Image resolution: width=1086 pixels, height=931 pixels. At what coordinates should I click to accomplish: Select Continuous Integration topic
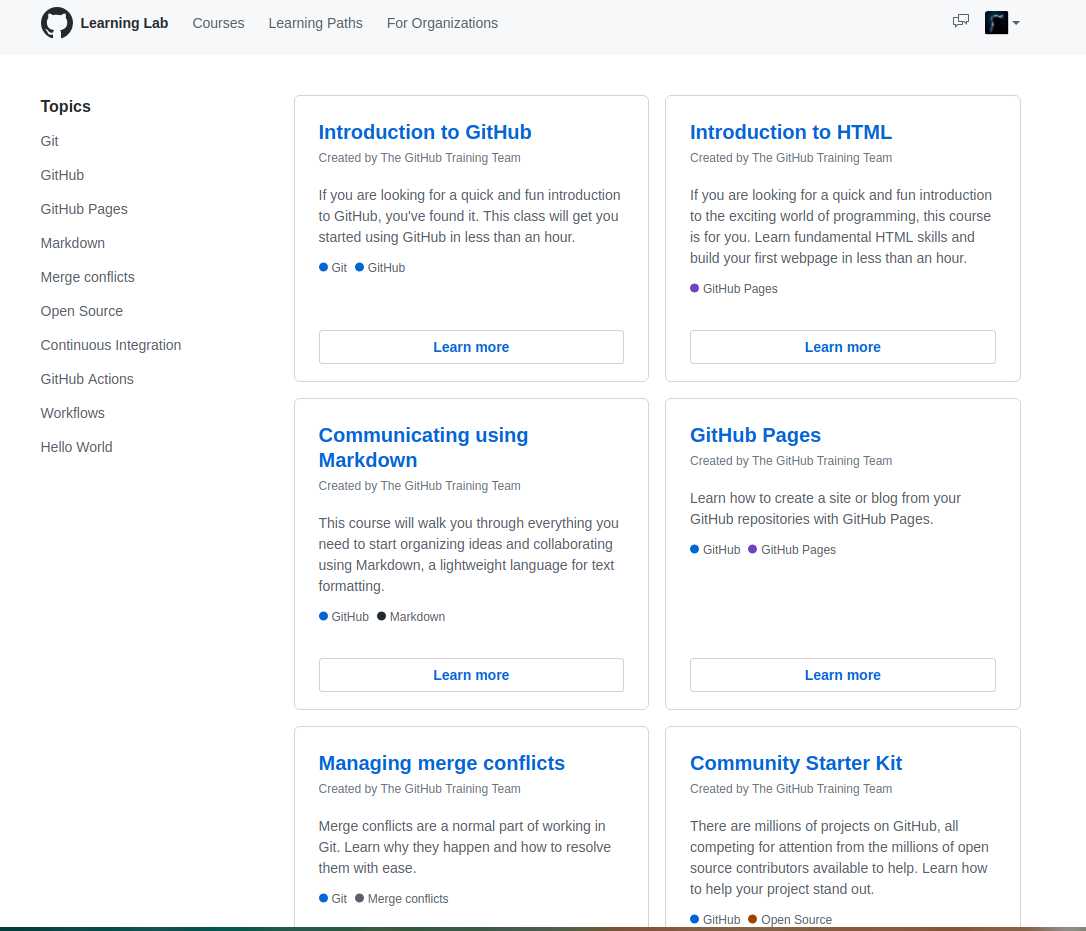(x=111, y=344)
